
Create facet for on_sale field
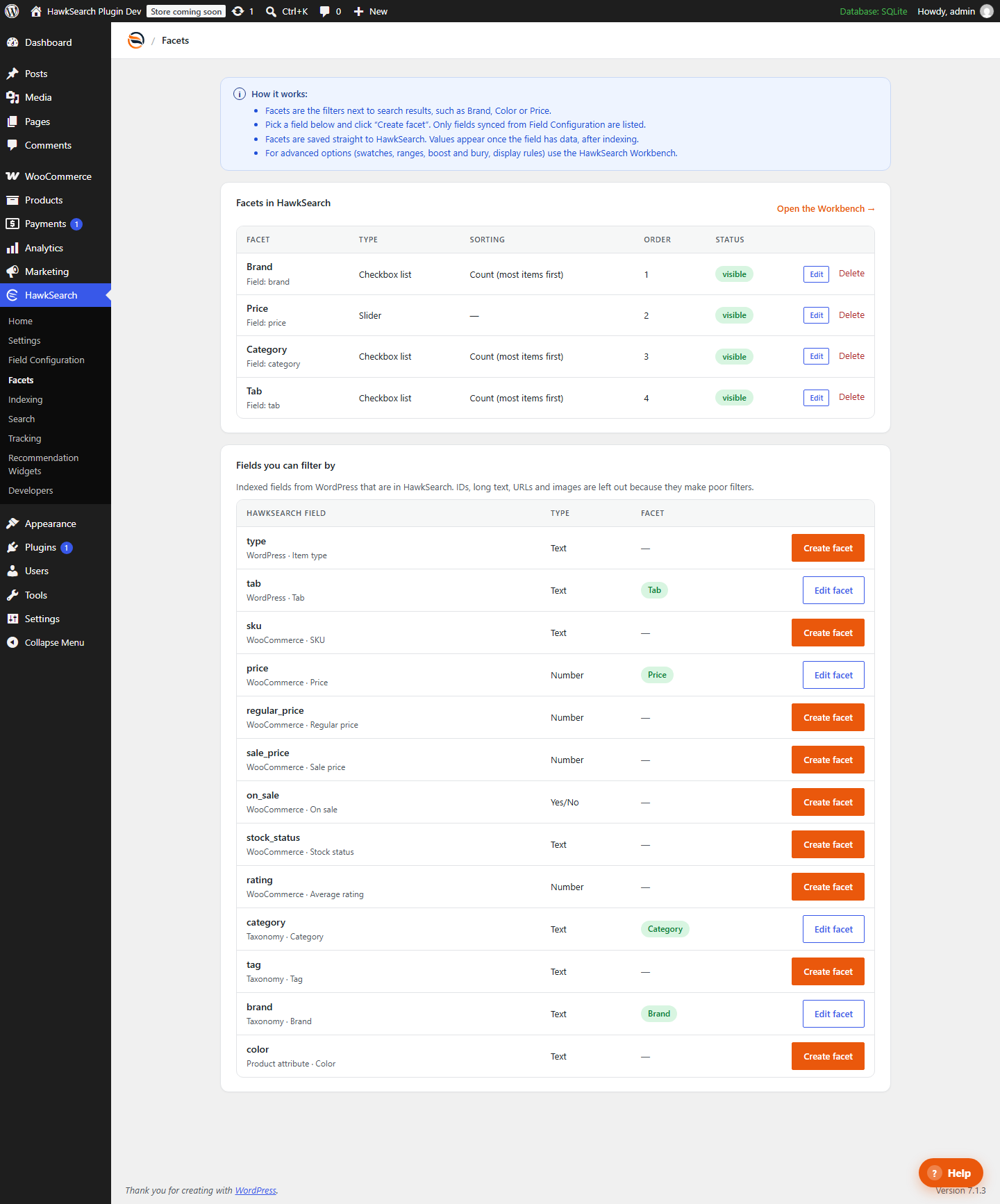coord(828,802)
